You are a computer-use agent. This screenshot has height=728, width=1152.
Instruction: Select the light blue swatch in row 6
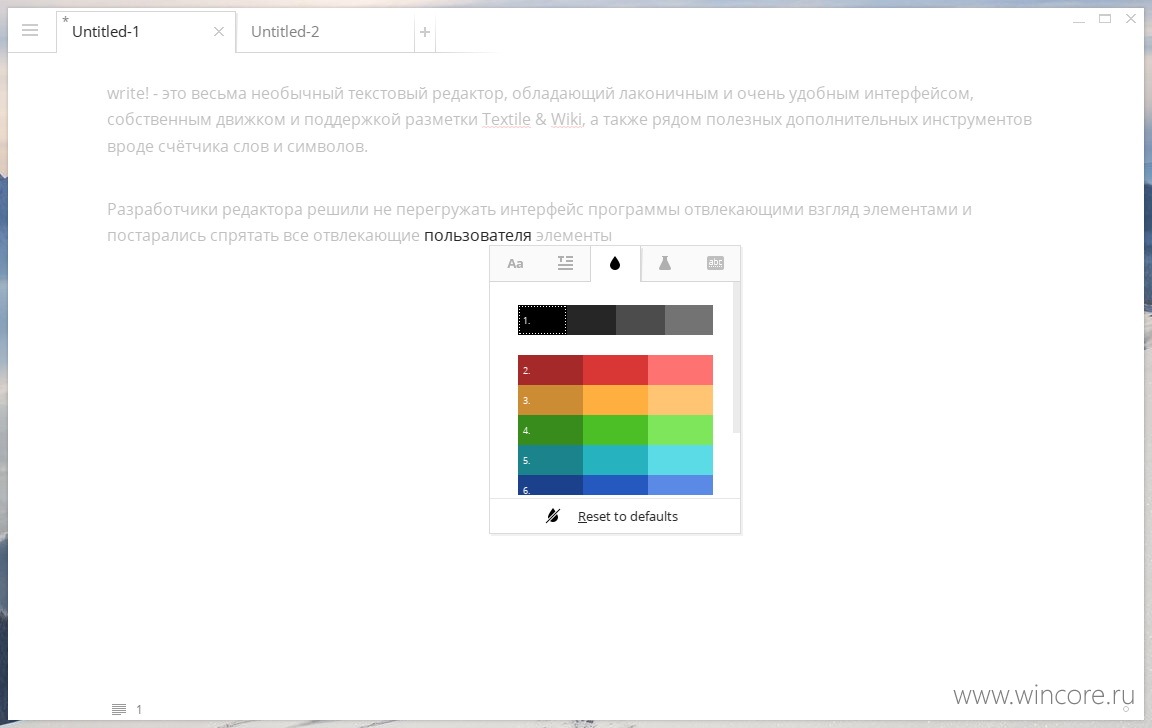(680, 485)
